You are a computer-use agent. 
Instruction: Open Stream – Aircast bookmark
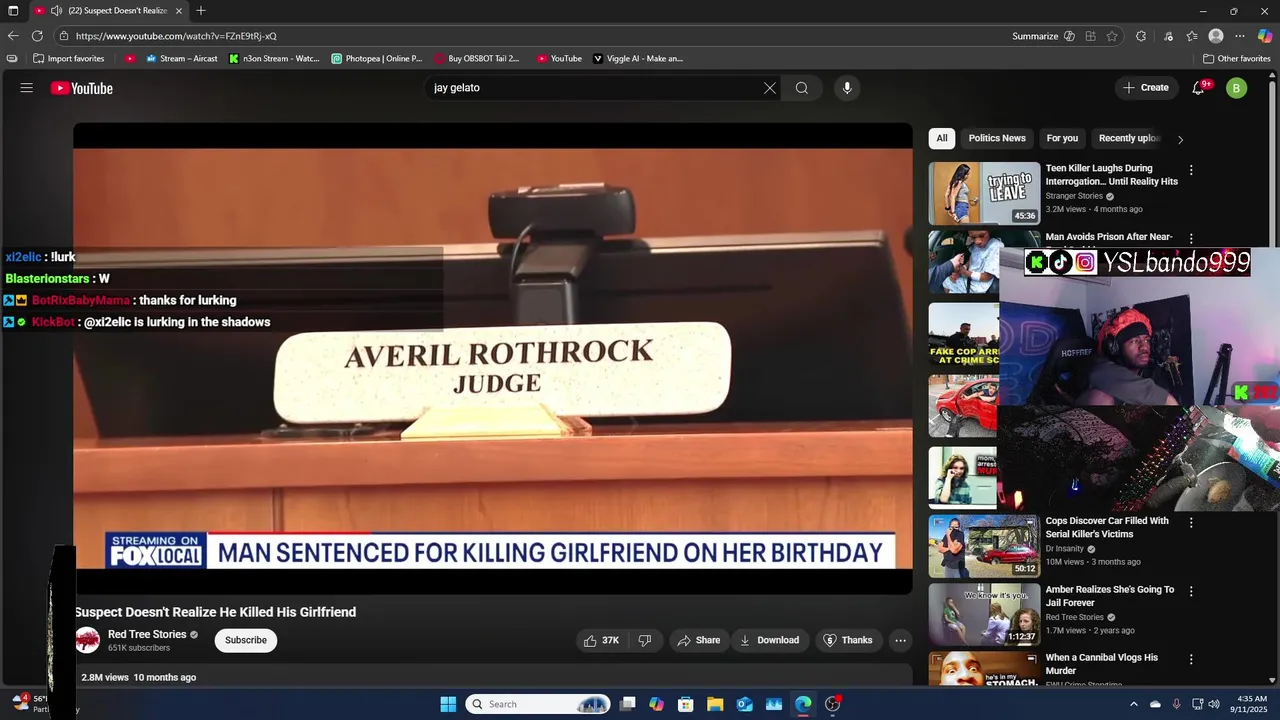[x=182, y=58]
